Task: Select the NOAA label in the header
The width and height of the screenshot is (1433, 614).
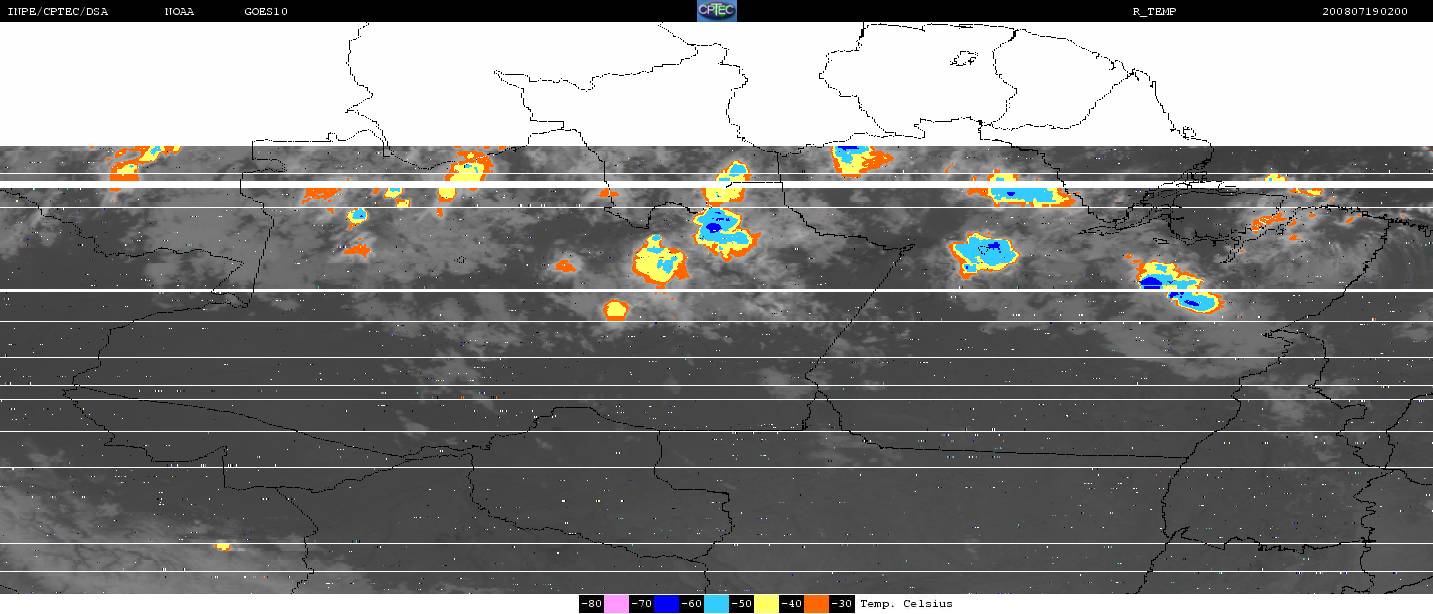Action: click(180, 12)
